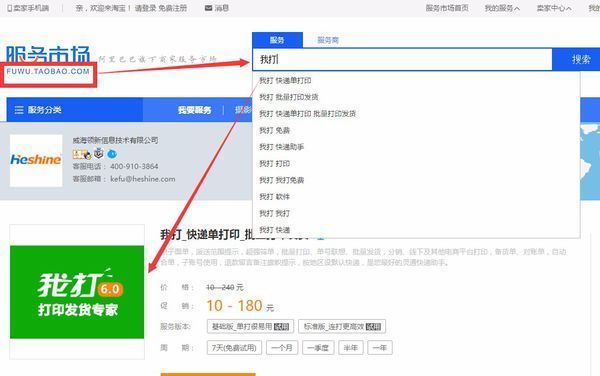Switch to the 服务商 search tab
The image size is (600, 376).
[328, 40]
